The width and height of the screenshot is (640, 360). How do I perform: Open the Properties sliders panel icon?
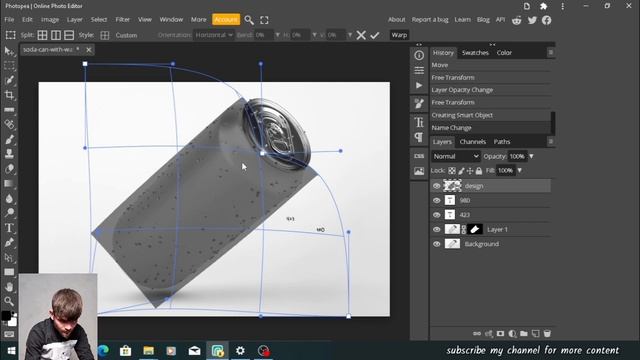pos(419,70)
